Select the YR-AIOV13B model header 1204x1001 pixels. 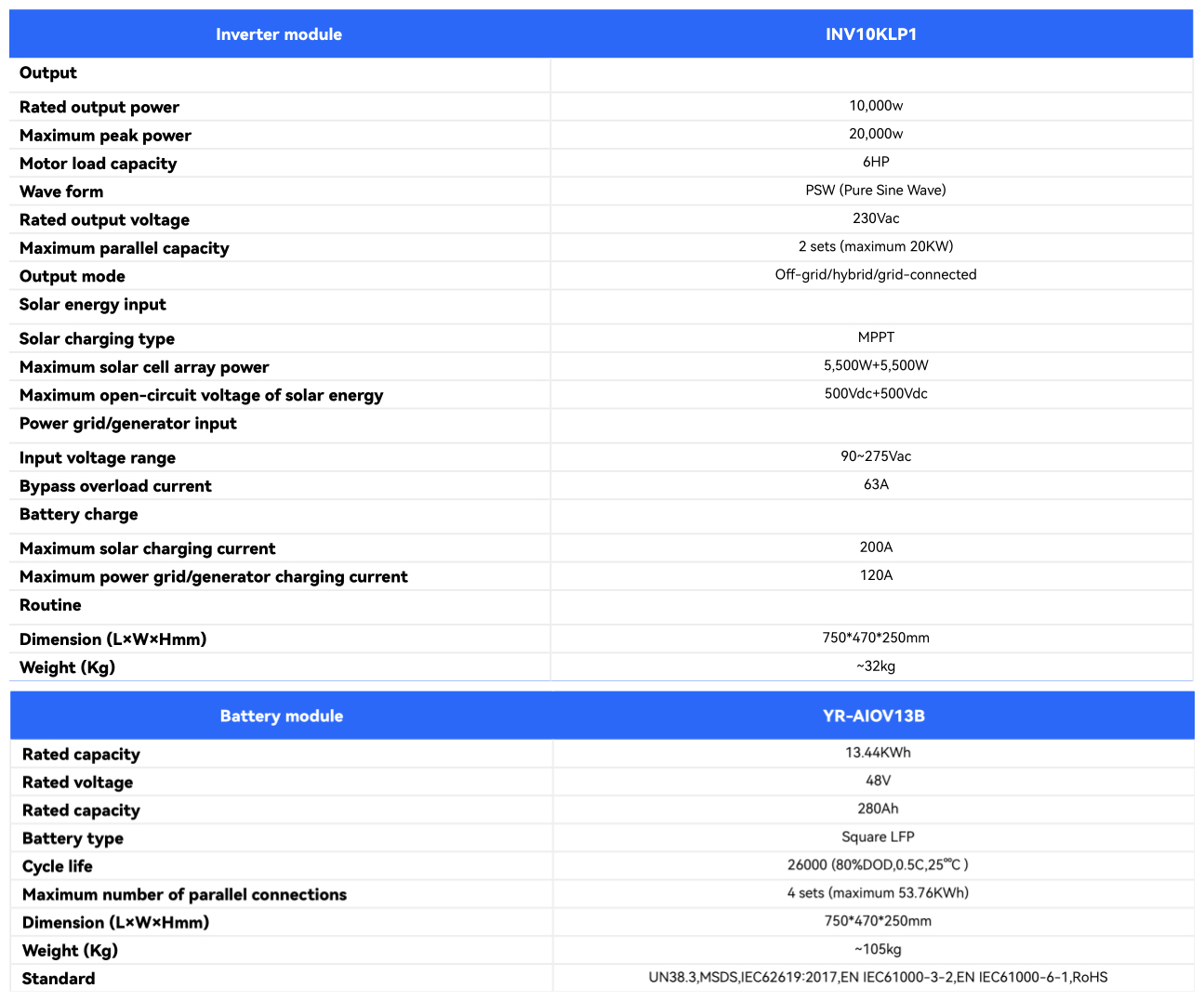pos(873,716)
